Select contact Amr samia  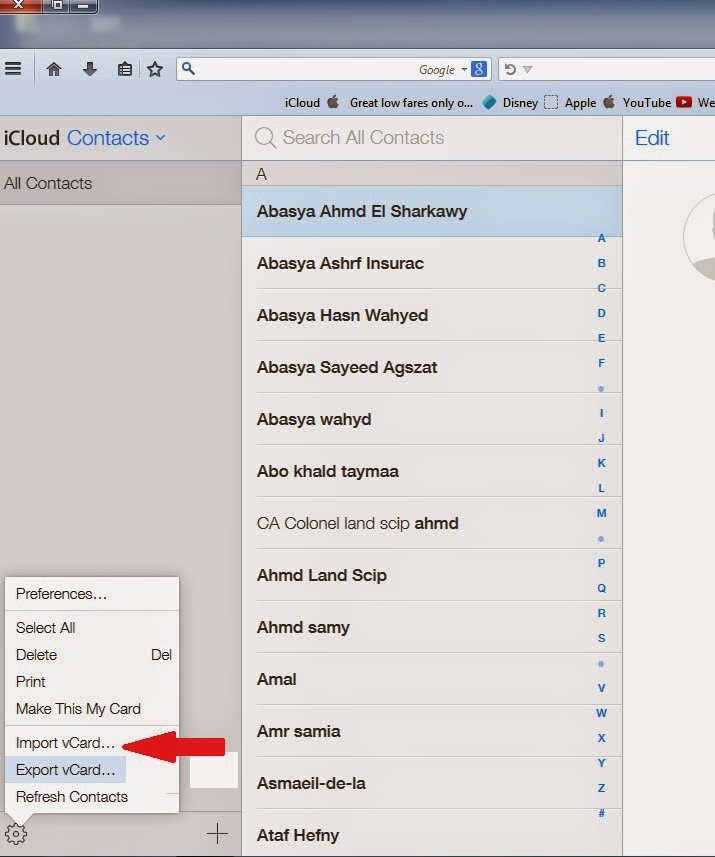tap(432, 731)
